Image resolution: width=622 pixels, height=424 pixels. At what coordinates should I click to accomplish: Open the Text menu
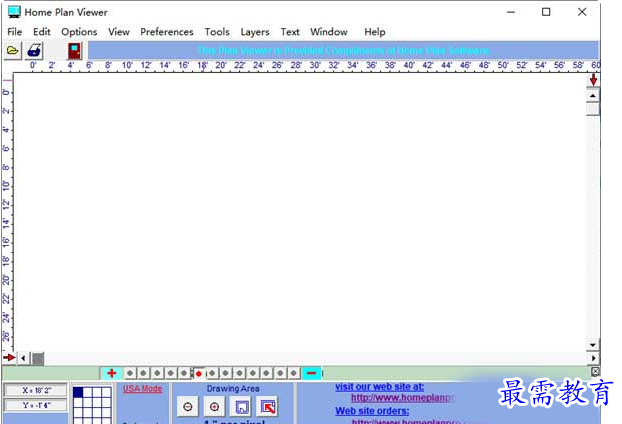click(290, 32)
